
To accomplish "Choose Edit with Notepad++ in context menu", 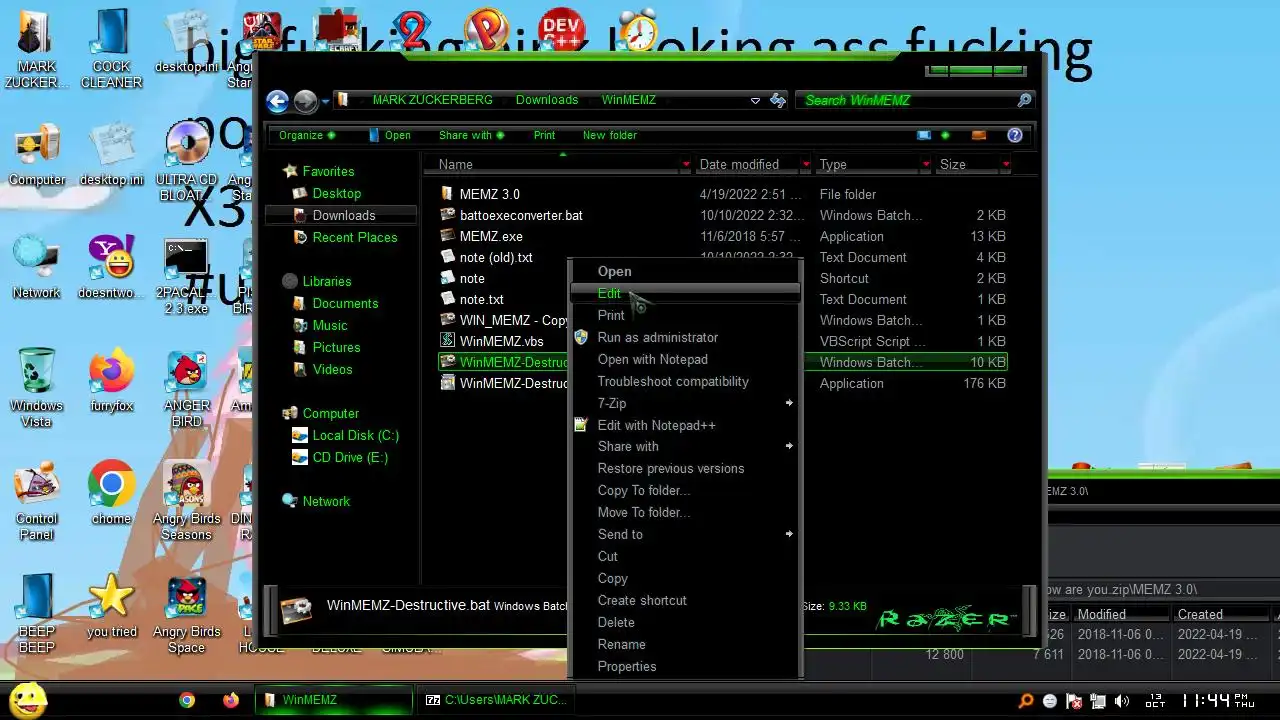I will pyautogui.click(x=685, y=425).
